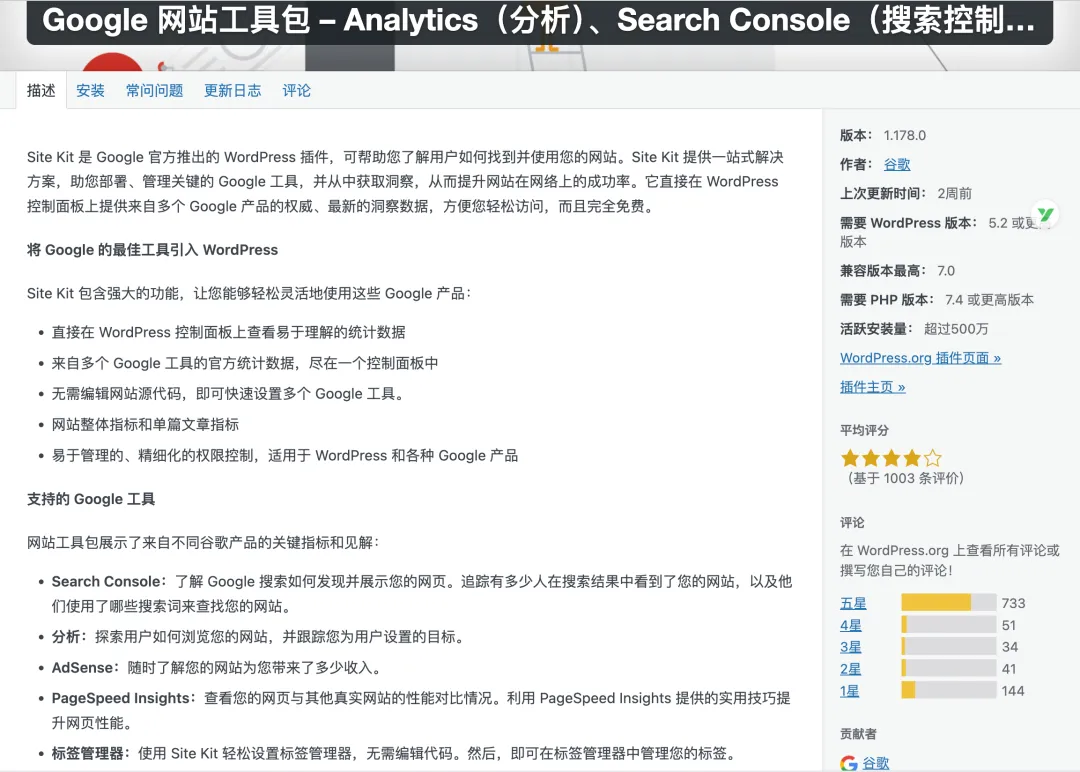Show 2星 reviews
1080x772 pixels.
[851, 669]
